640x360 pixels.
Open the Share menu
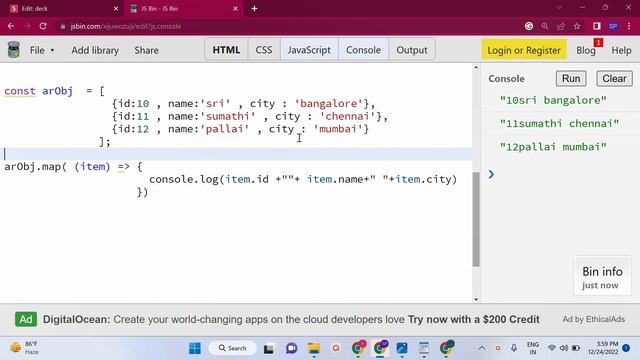point(147,50)
